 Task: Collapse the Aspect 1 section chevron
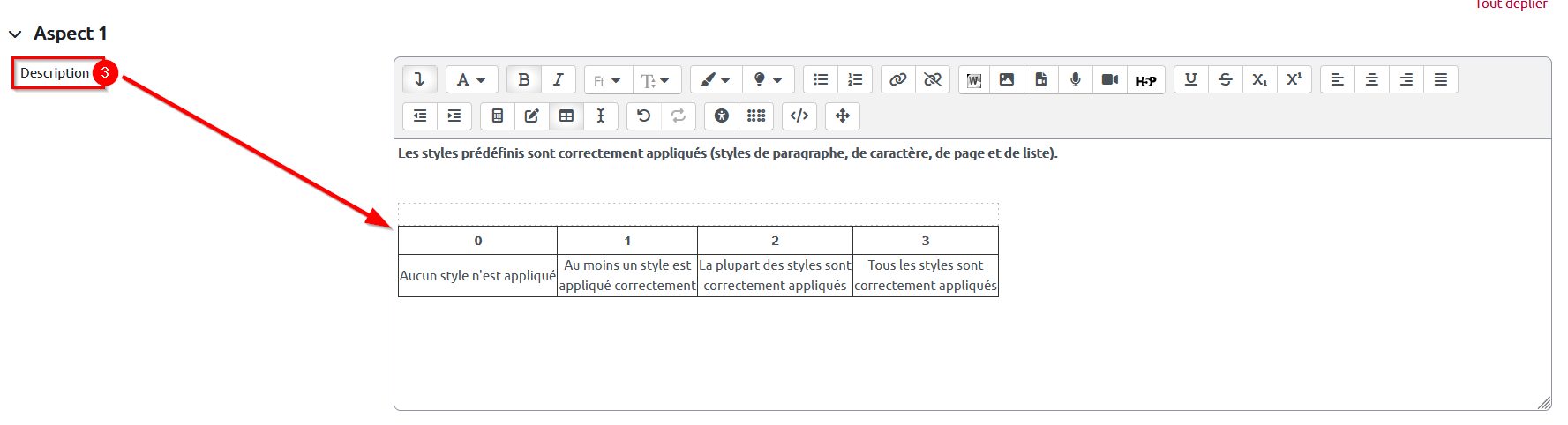pyautogui.click(x=15, y=34)
